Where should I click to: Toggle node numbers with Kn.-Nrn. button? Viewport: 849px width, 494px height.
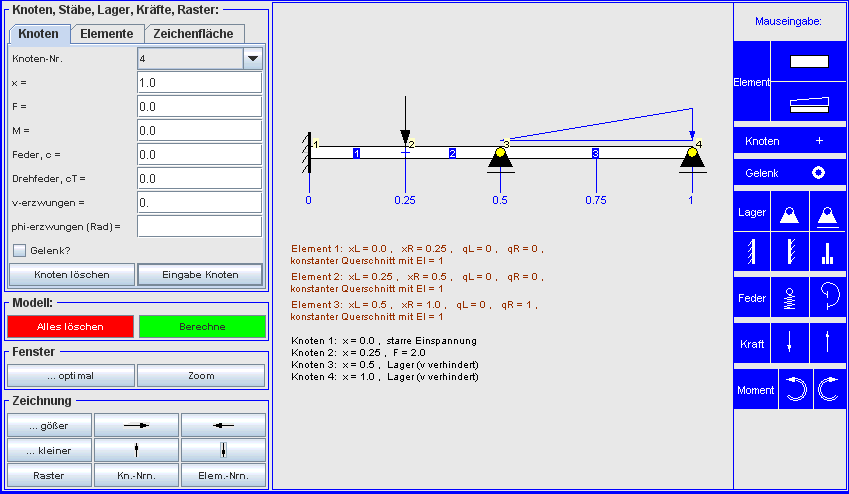[136, 475]
